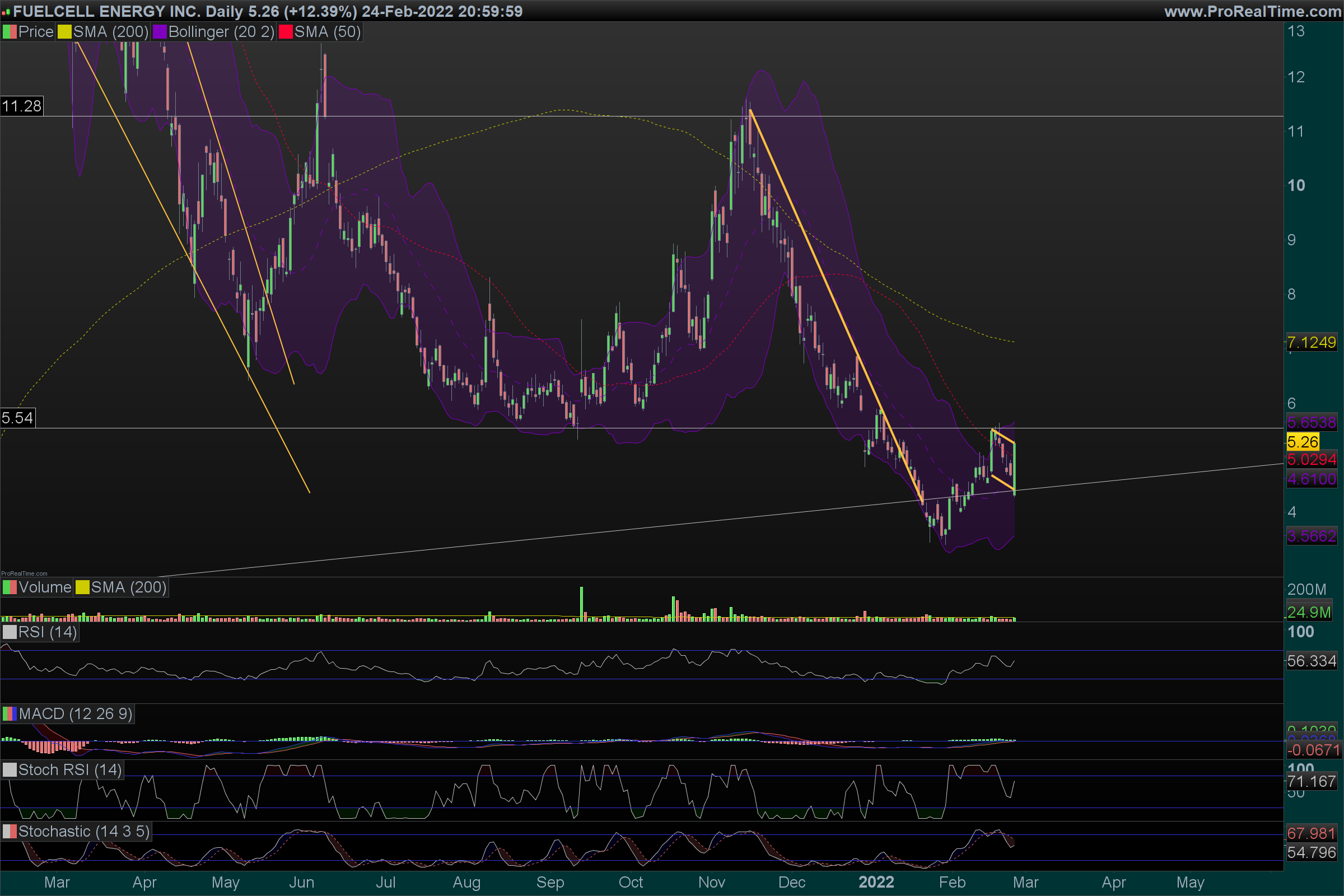Click the yellow SMA (200) legend swatch
This screenshot has width=1344, height=896.
(x=64, y=32)
